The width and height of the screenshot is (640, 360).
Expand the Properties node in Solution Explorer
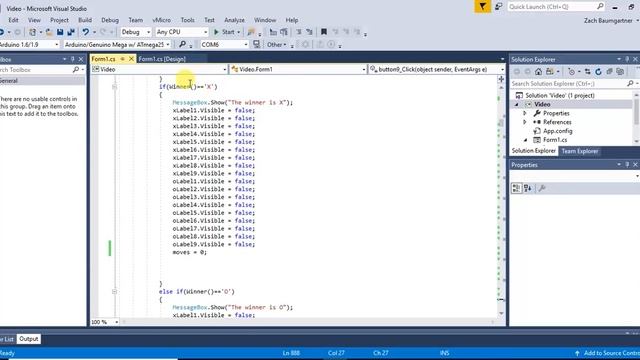click(x=525, y=113)
